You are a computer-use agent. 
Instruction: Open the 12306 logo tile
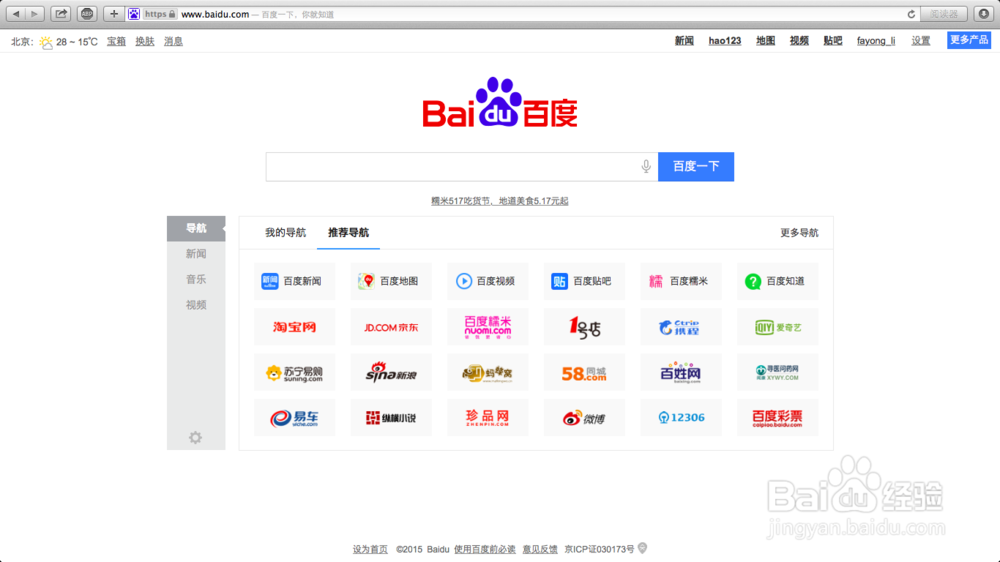click(x=680, y=418)
